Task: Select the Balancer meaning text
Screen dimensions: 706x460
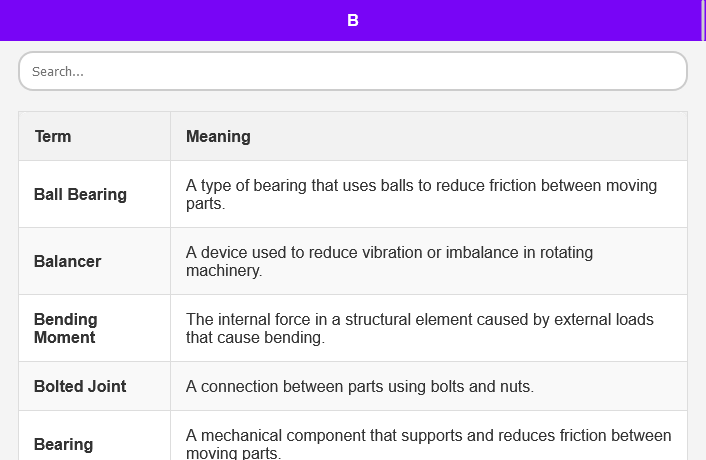Action: (x=389, y=261)
